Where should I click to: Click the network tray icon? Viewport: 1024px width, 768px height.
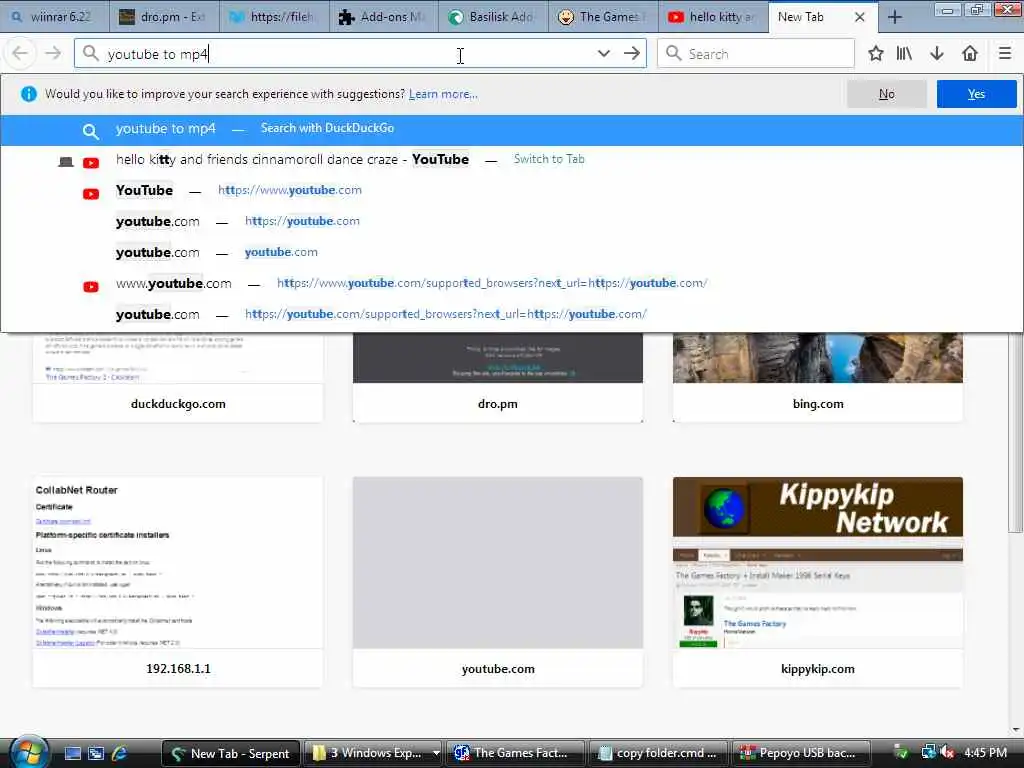point(928,753)
